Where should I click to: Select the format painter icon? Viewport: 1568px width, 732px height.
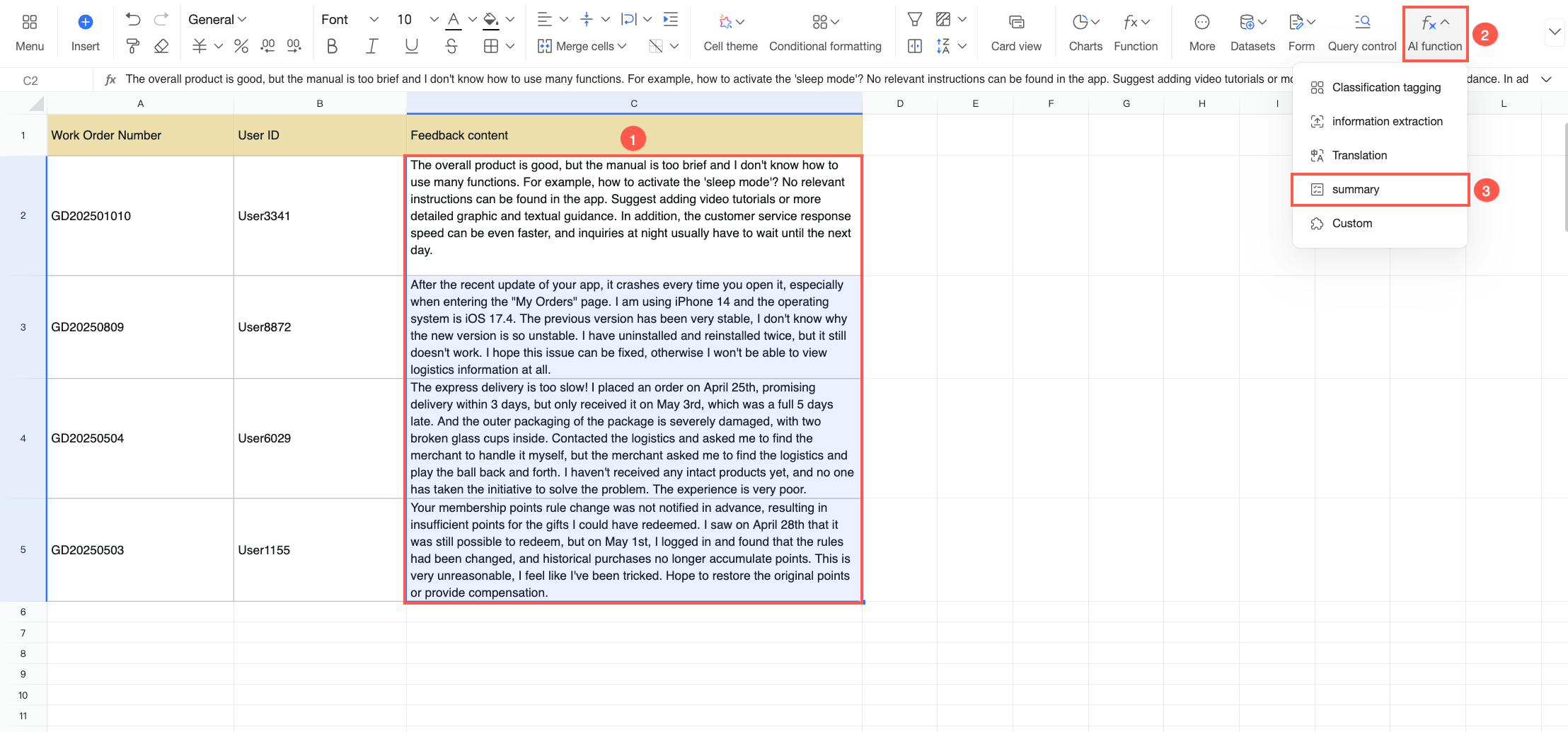coord(133,46)
